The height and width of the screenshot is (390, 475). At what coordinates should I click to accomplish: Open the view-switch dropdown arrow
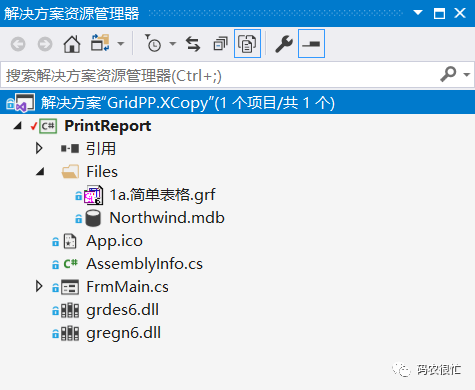121,44
